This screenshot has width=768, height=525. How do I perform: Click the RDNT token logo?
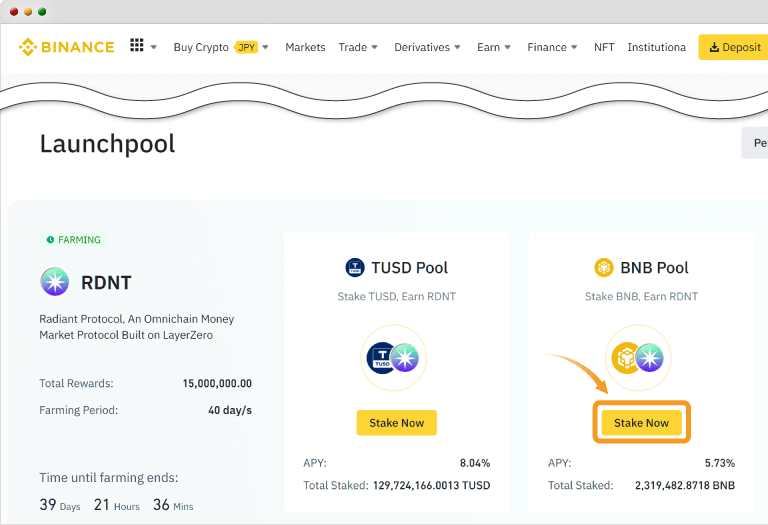[x=54, y=282]
